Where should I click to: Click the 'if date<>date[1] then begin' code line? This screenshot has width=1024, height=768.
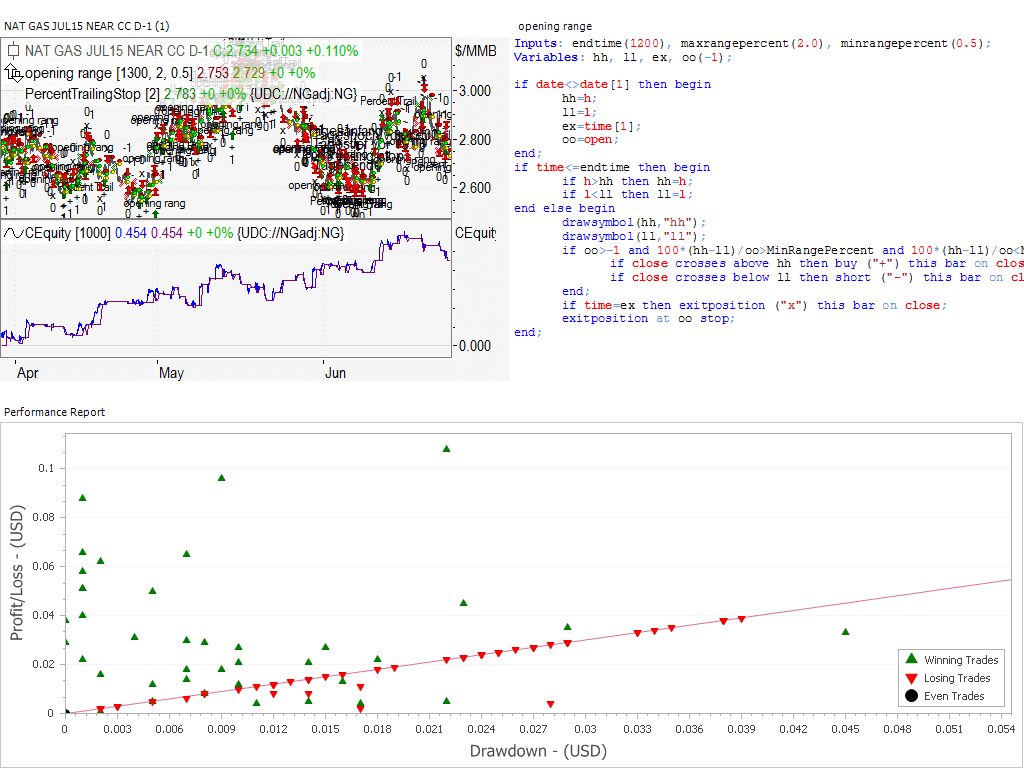pyautogui.click(x=613, y=84)
